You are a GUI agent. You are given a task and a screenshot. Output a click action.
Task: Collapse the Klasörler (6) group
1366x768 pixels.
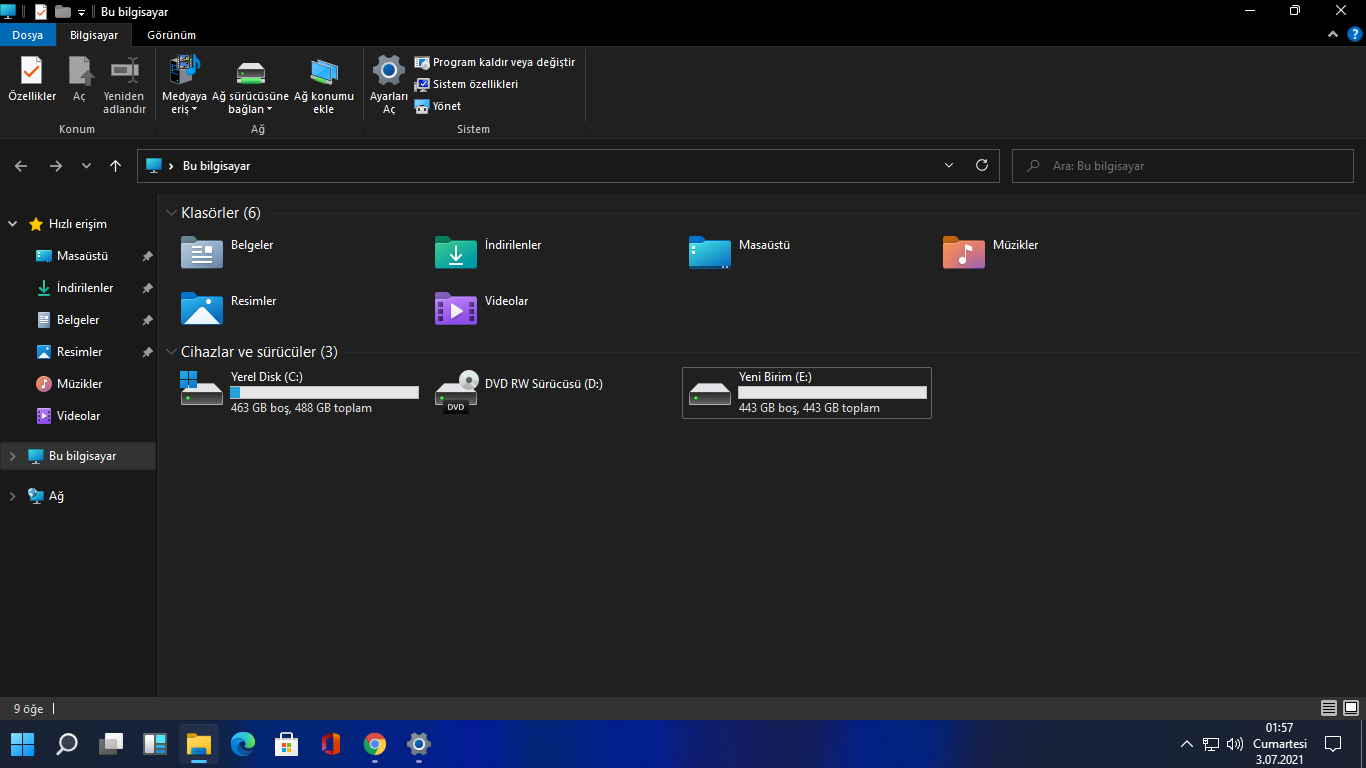click(x=171, y=213)
